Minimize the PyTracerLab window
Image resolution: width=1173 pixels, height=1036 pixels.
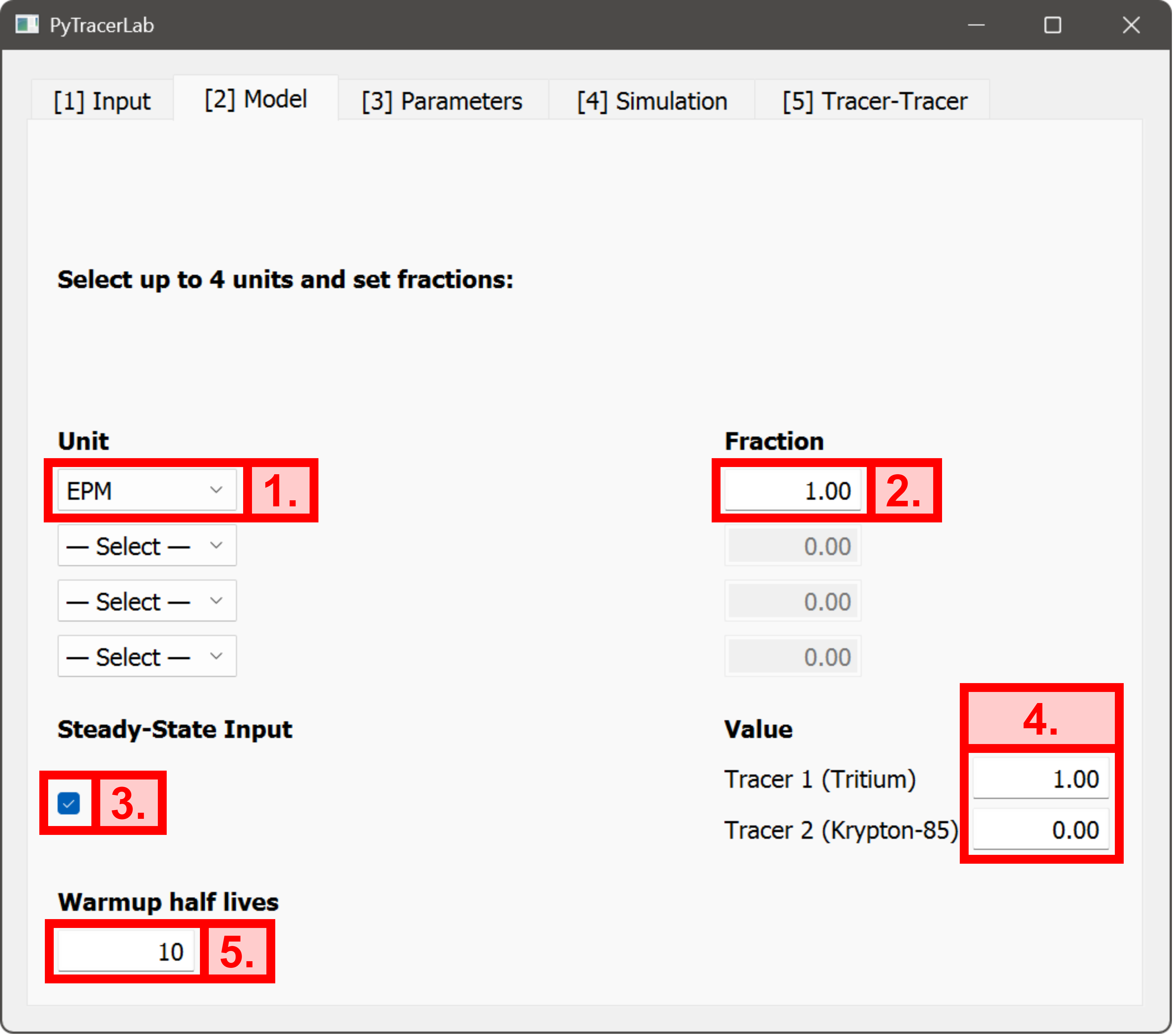tap(976, 25)
